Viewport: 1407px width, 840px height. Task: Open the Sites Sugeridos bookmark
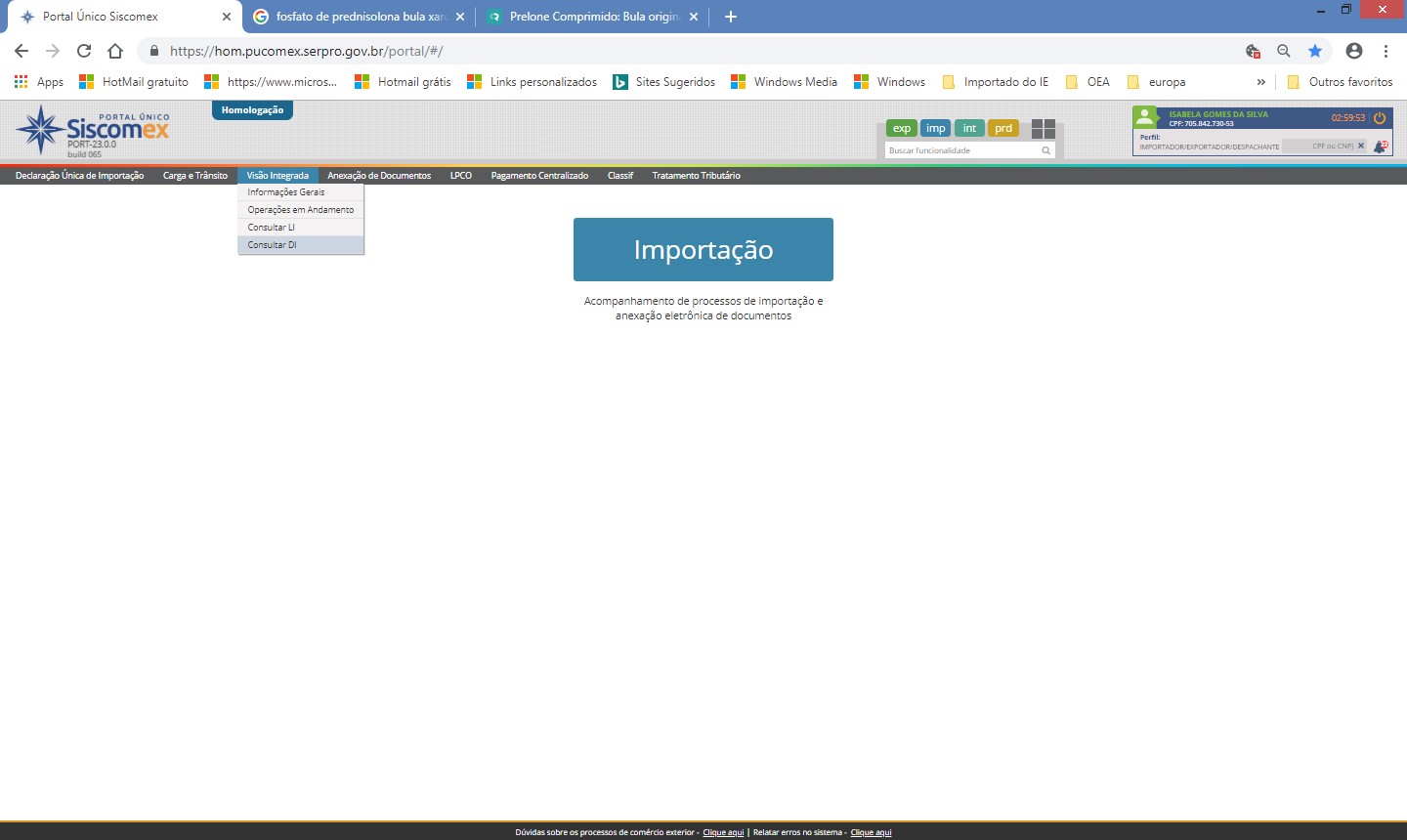(x=663, y=82)
